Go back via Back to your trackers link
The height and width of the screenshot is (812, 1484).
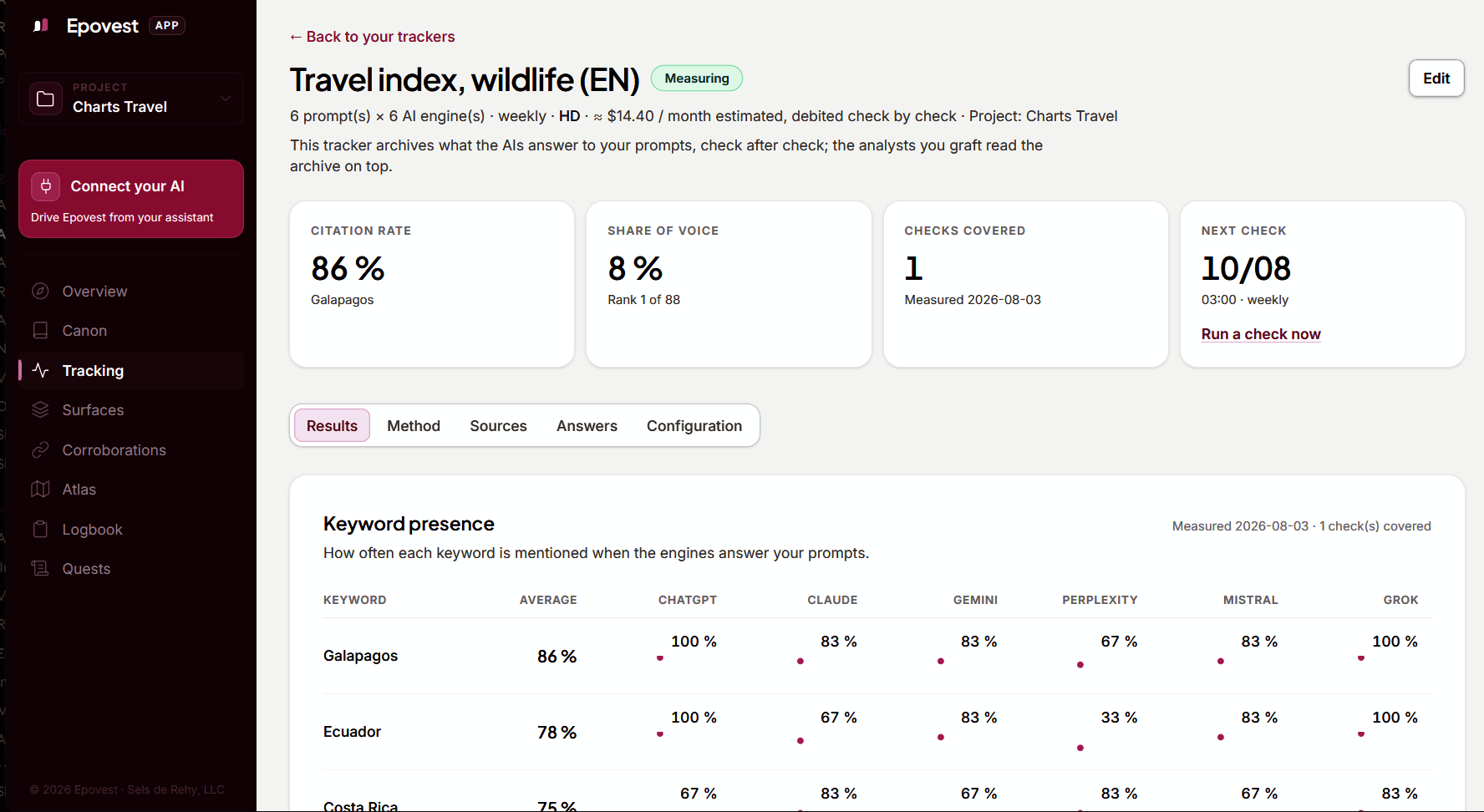373,37
